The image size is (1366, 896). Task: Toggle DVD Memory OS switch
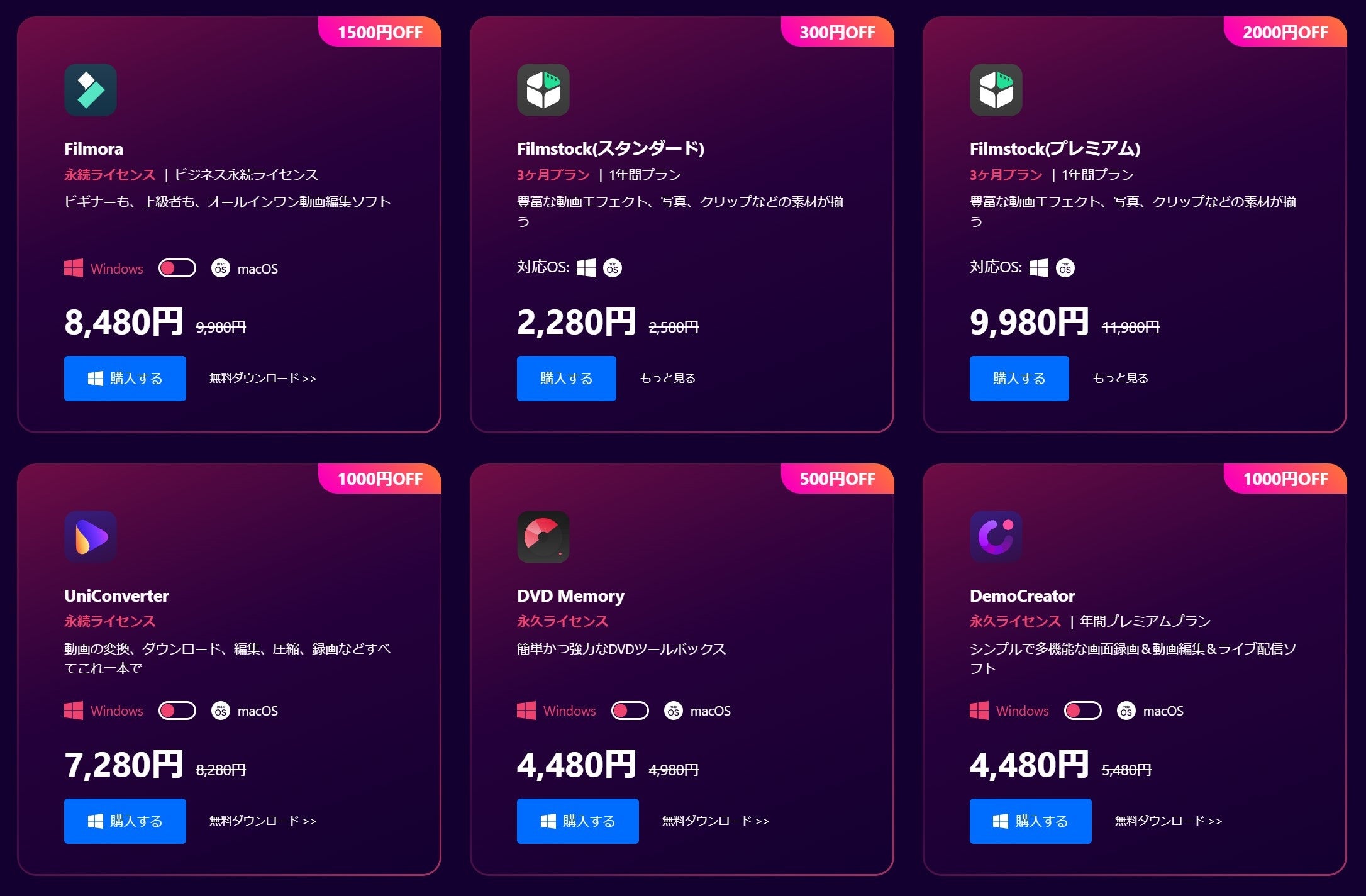click(630, 711)
